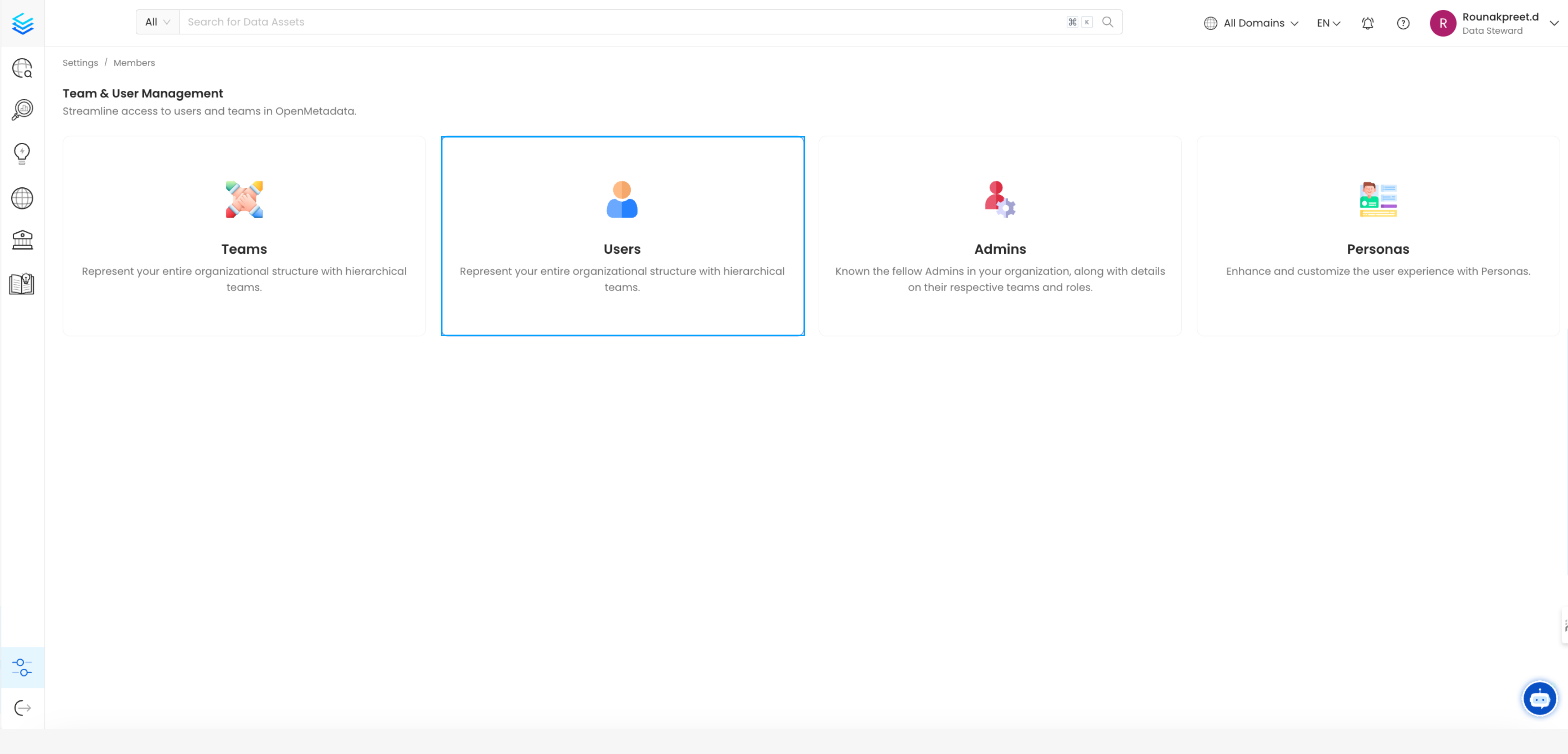Screen dimensions: 1568x754
Task: Open help via the question mark icon
Action: tap(1403, 23)
